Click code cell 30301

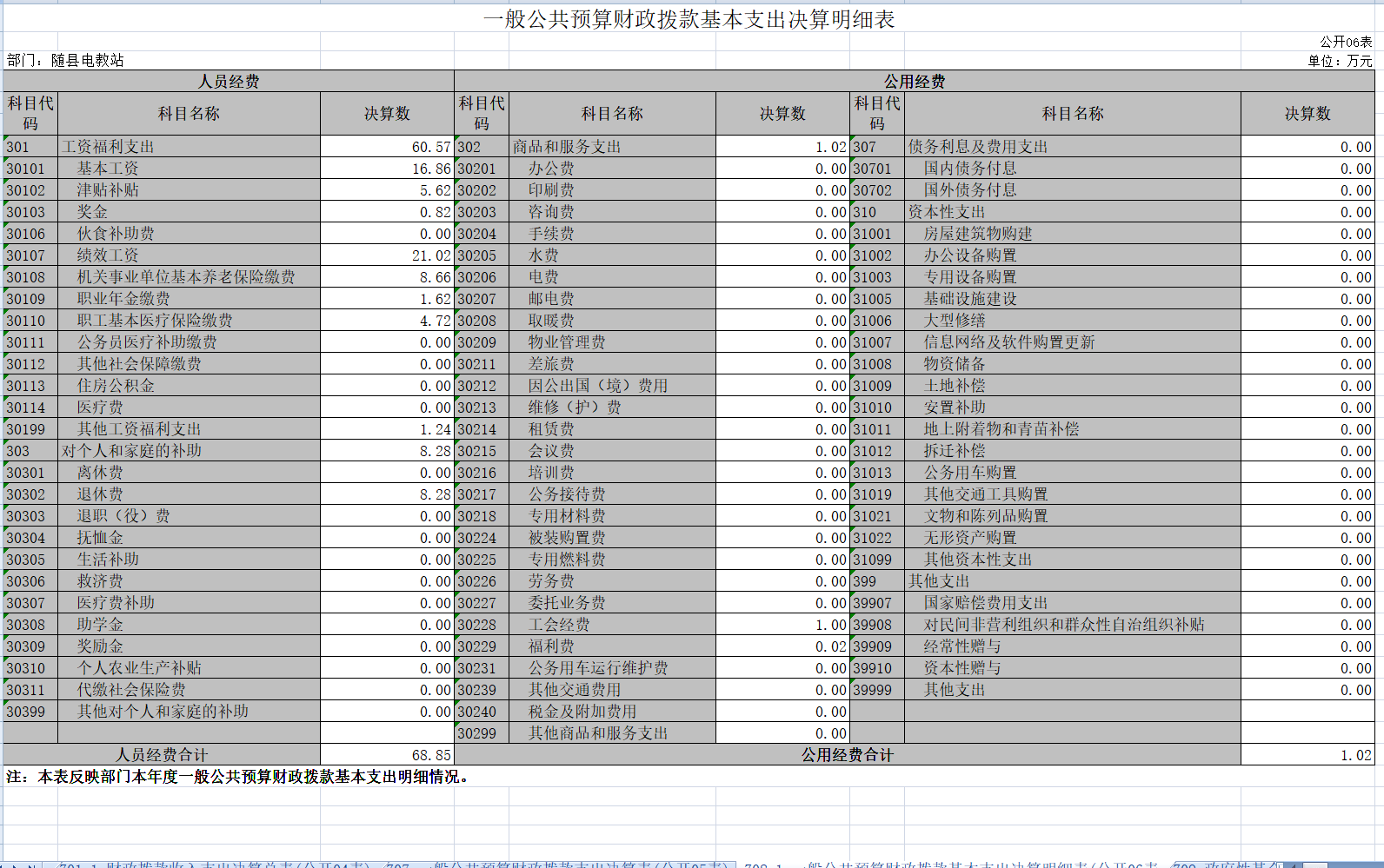coord(30,473)
